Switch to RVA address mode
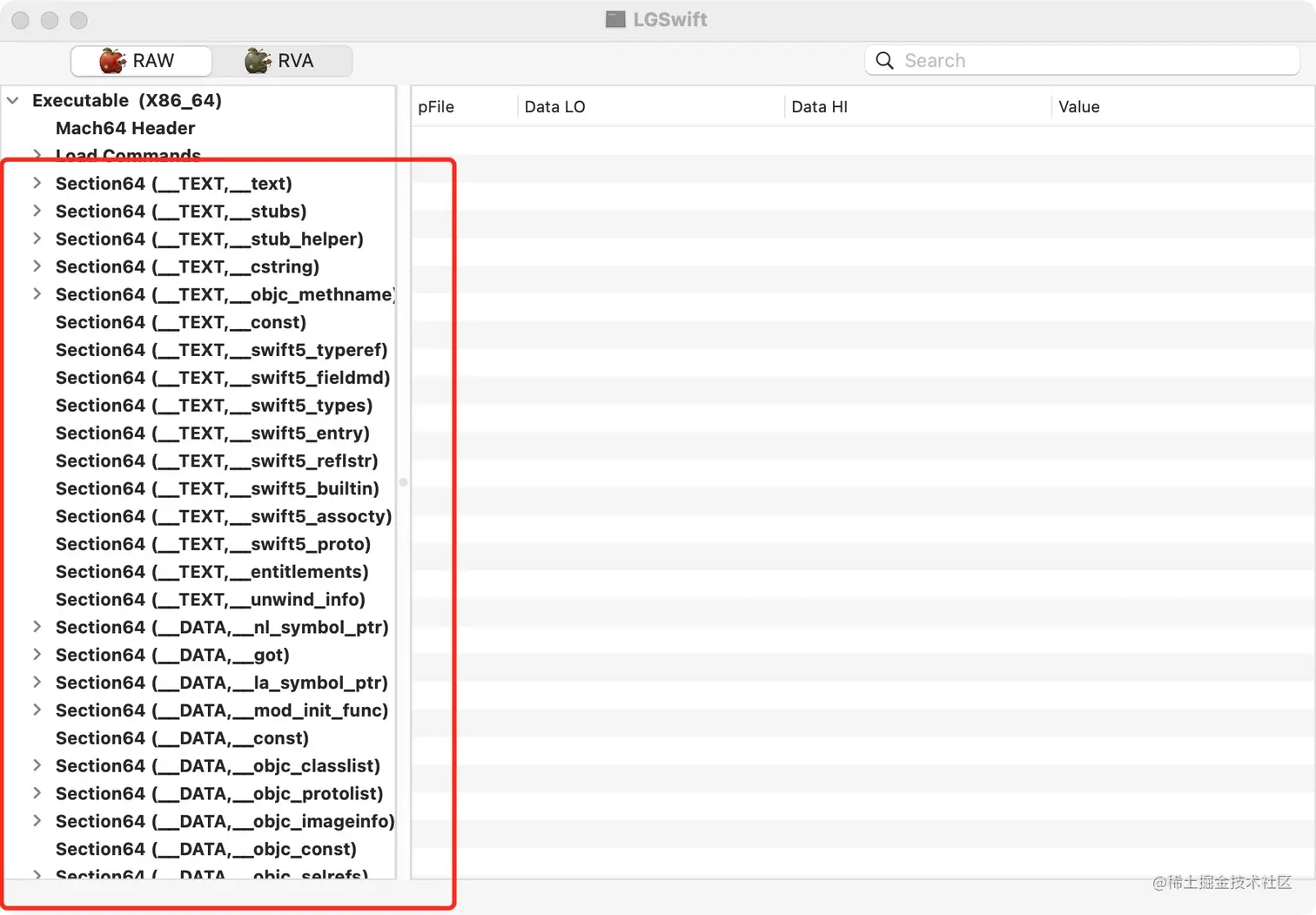 [x=282, y=61]
